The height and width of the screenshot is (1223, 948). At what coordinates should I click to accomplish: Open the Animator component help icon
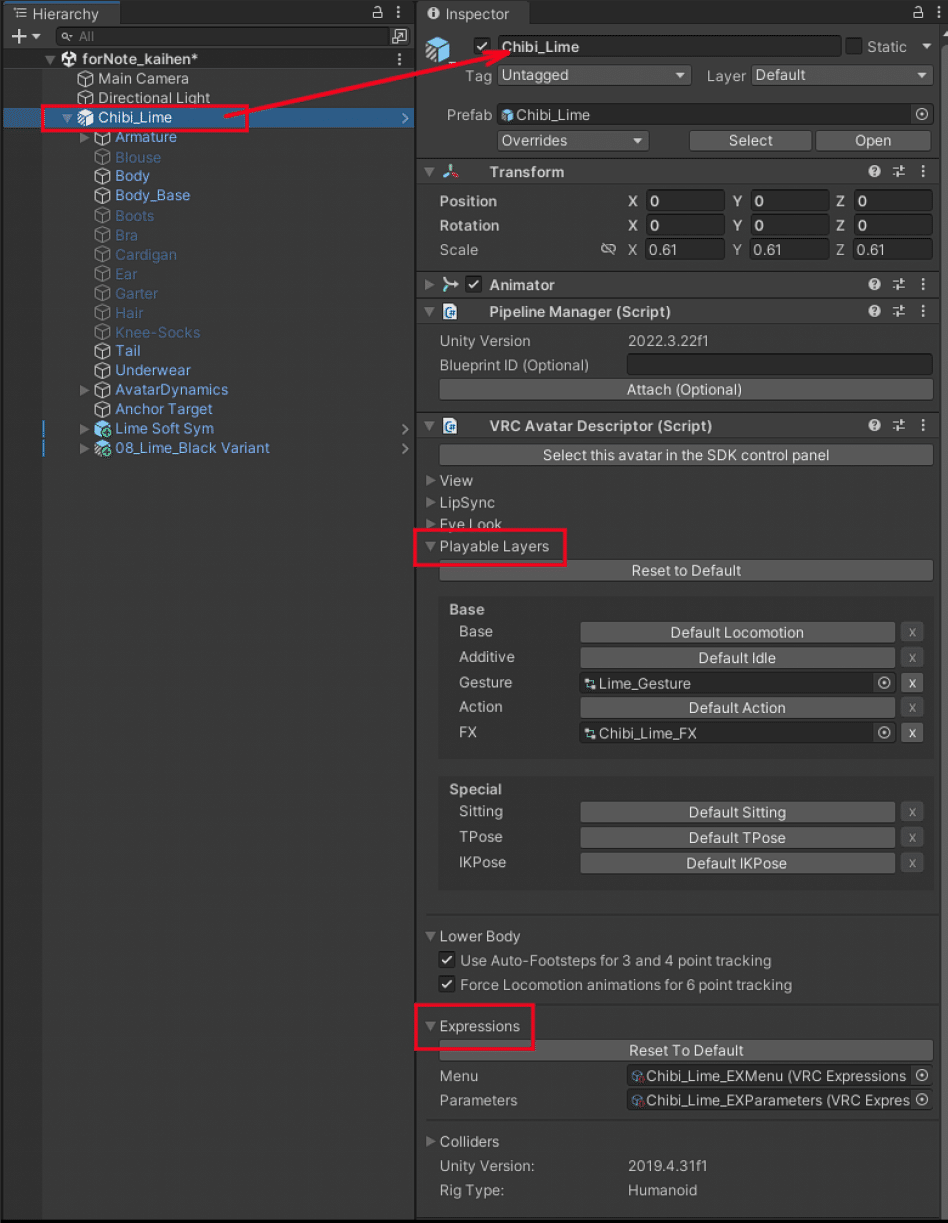tap(875, 285)
